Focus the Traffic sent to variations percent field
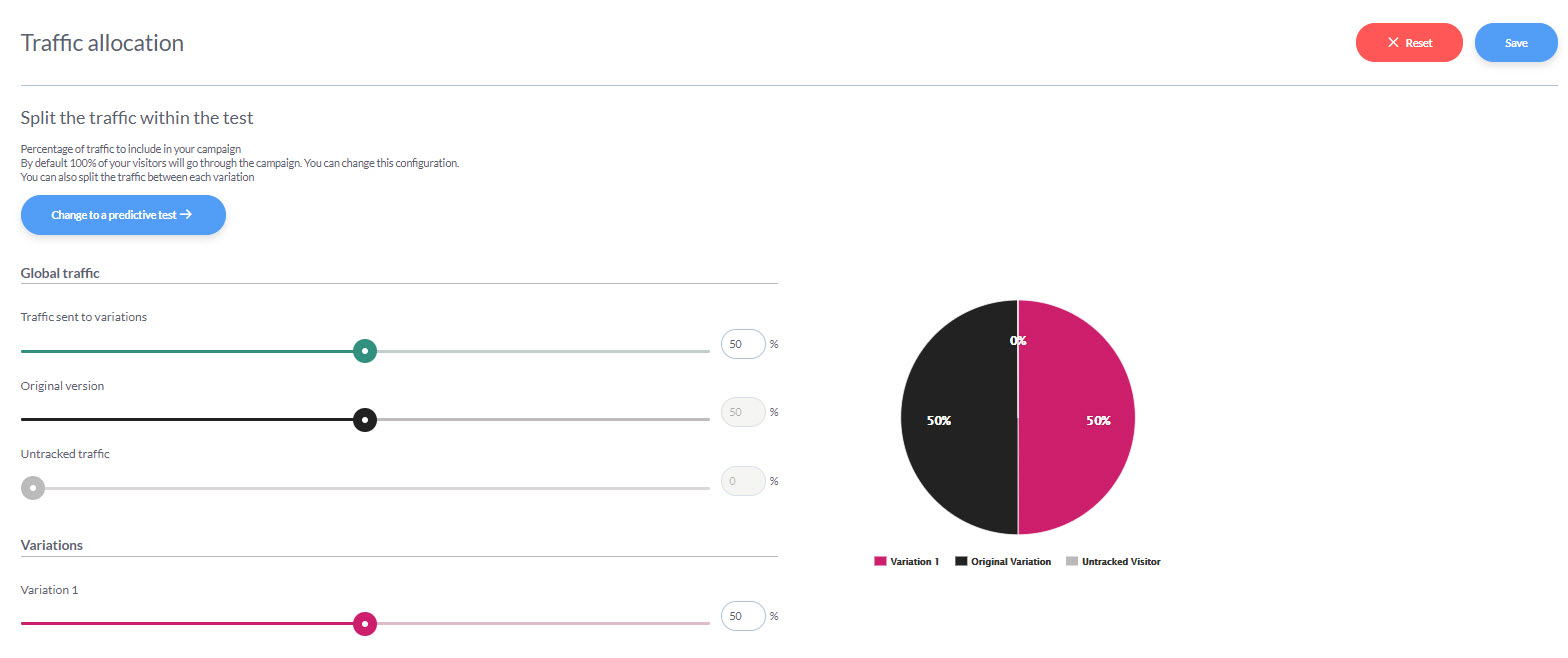The width and height of the screenshot is (1568, 658). 742,344
